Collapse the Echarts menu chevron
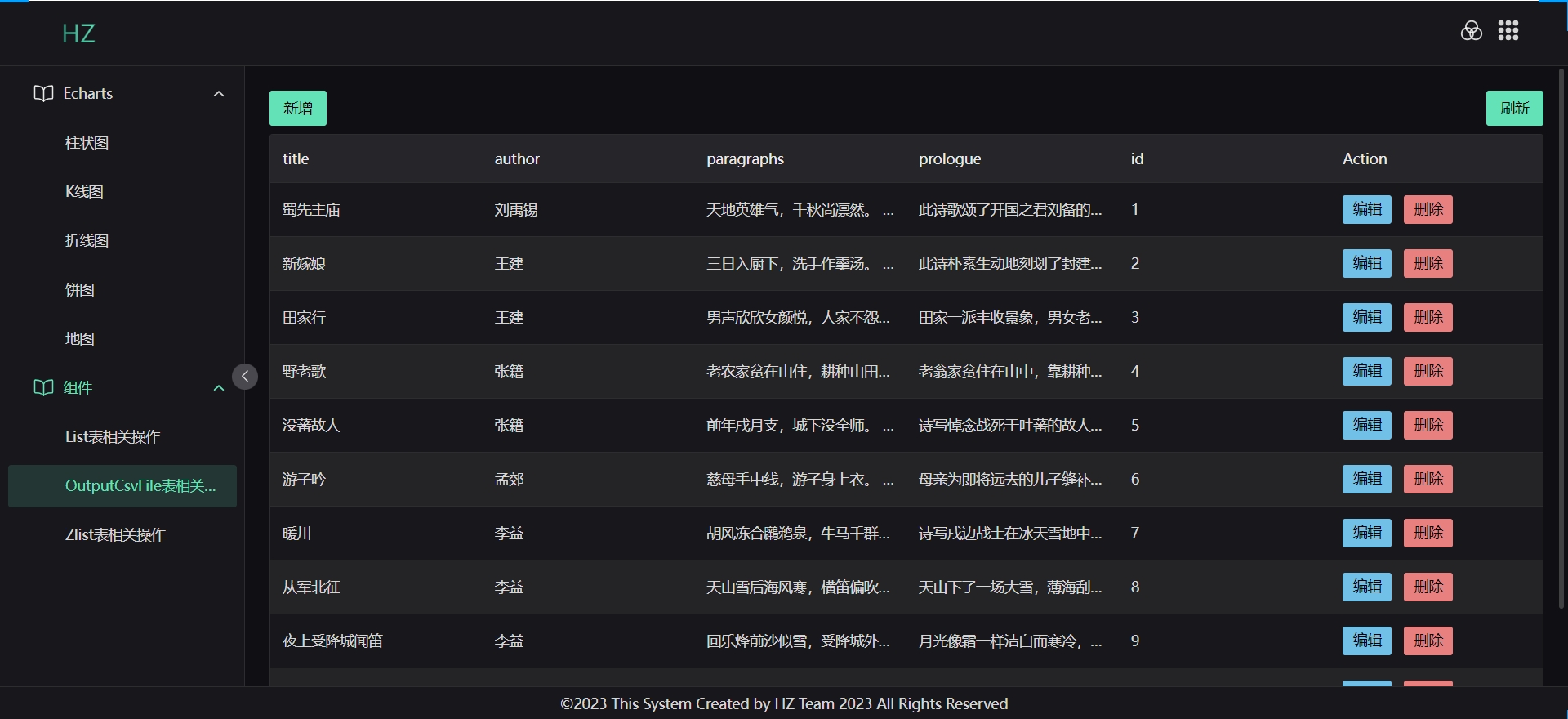Screen dimensions: 1568x719 click(x=219, y=94)
